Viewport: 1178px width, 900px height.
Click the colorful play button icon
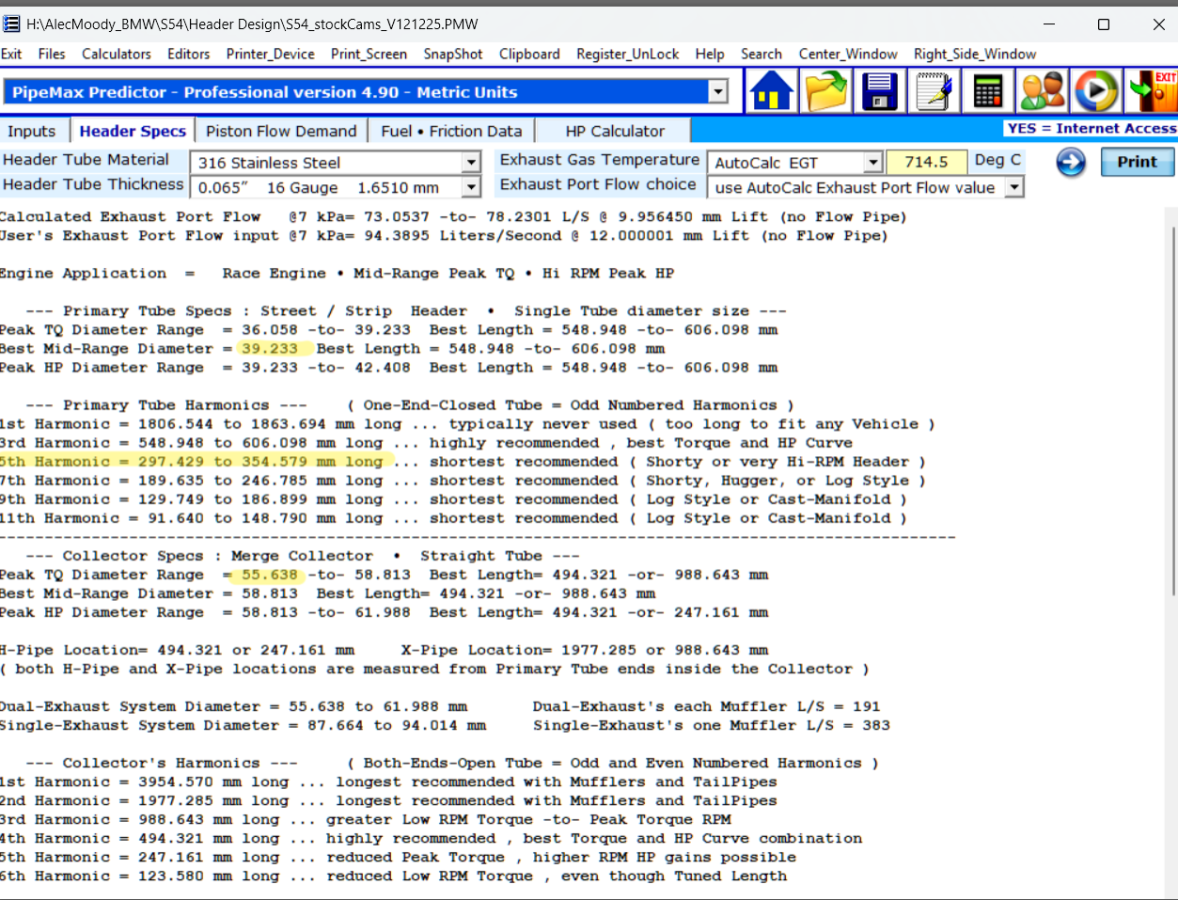[x=1096, y=92]
